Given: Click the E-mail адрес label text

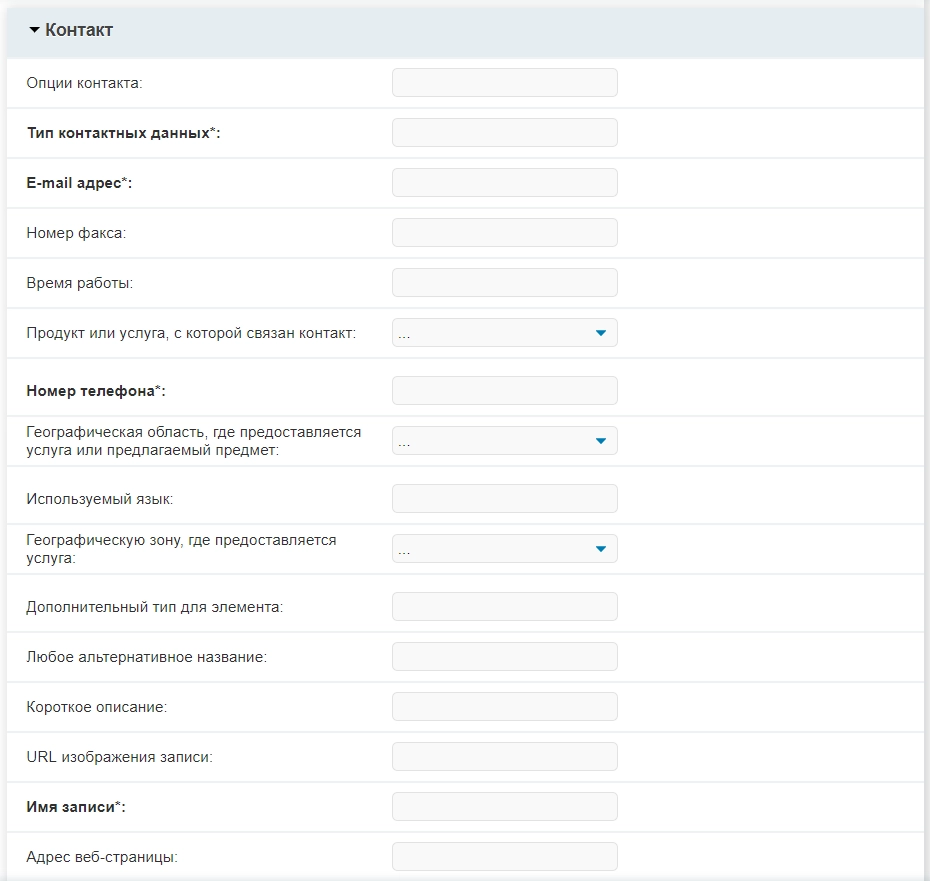Looking at the screenshot, I should tap(79, 183).
